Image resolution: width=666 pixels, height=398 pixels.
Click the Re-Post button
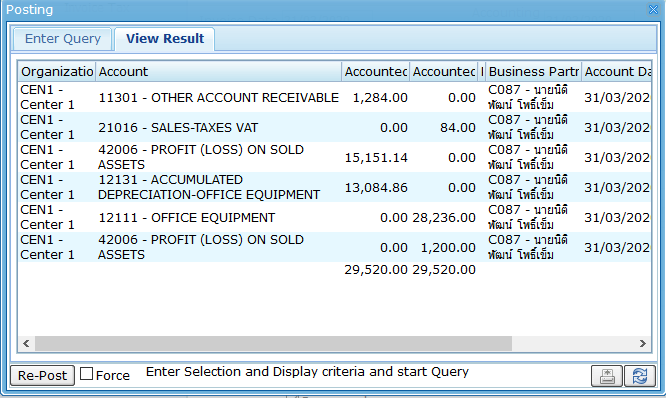42,375
